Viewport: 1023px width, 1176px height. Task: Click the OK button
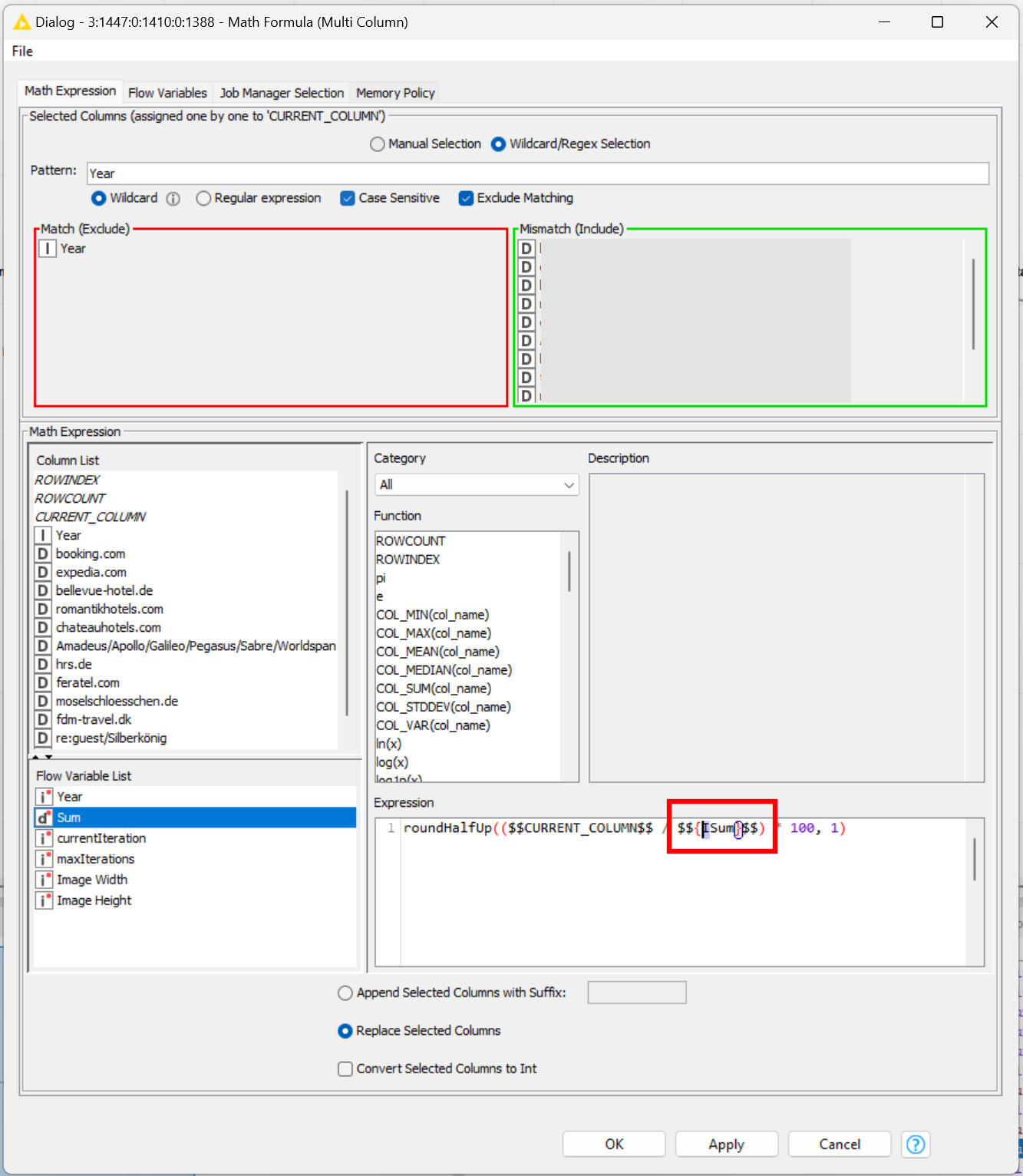click(x=614, y=1145)
